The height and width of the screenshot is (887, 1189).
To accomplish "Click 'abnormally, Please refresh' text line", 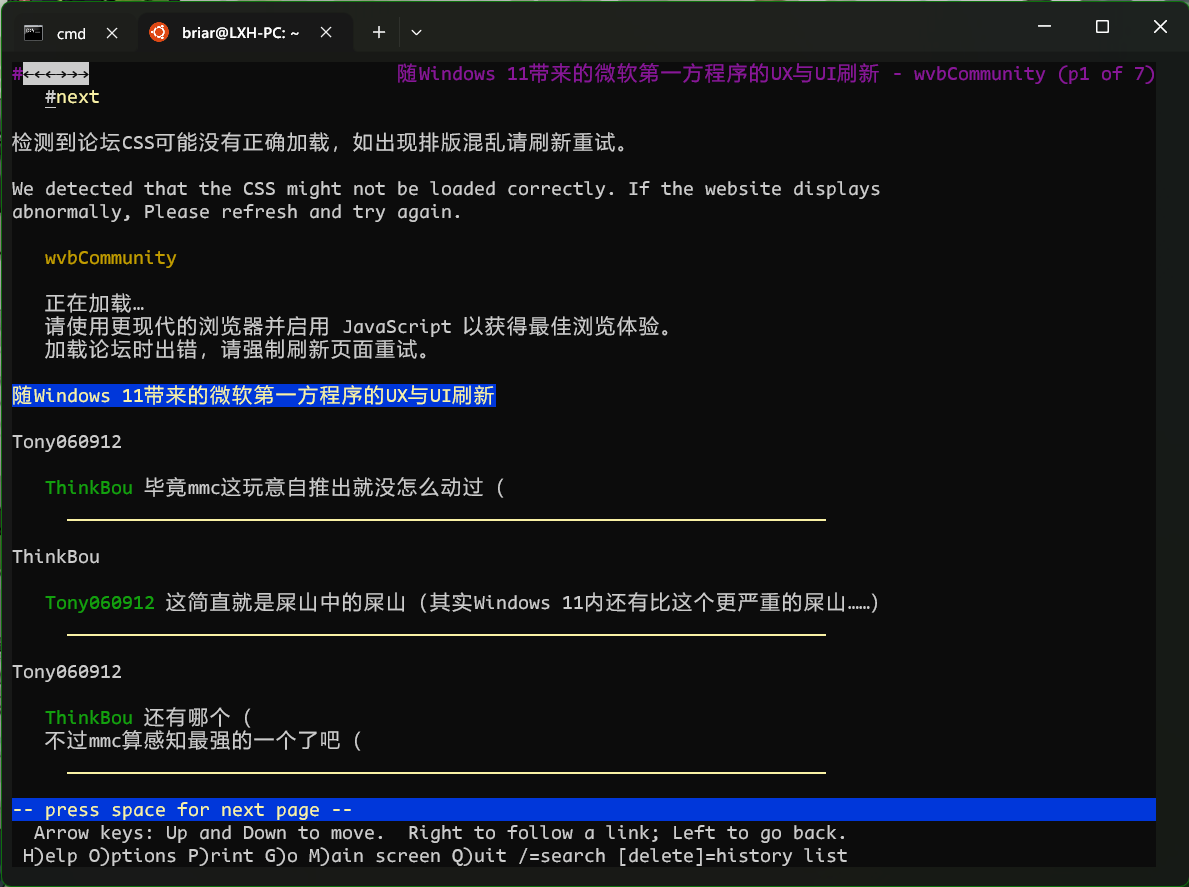I will pyautogui.click(x=237, y=212).
